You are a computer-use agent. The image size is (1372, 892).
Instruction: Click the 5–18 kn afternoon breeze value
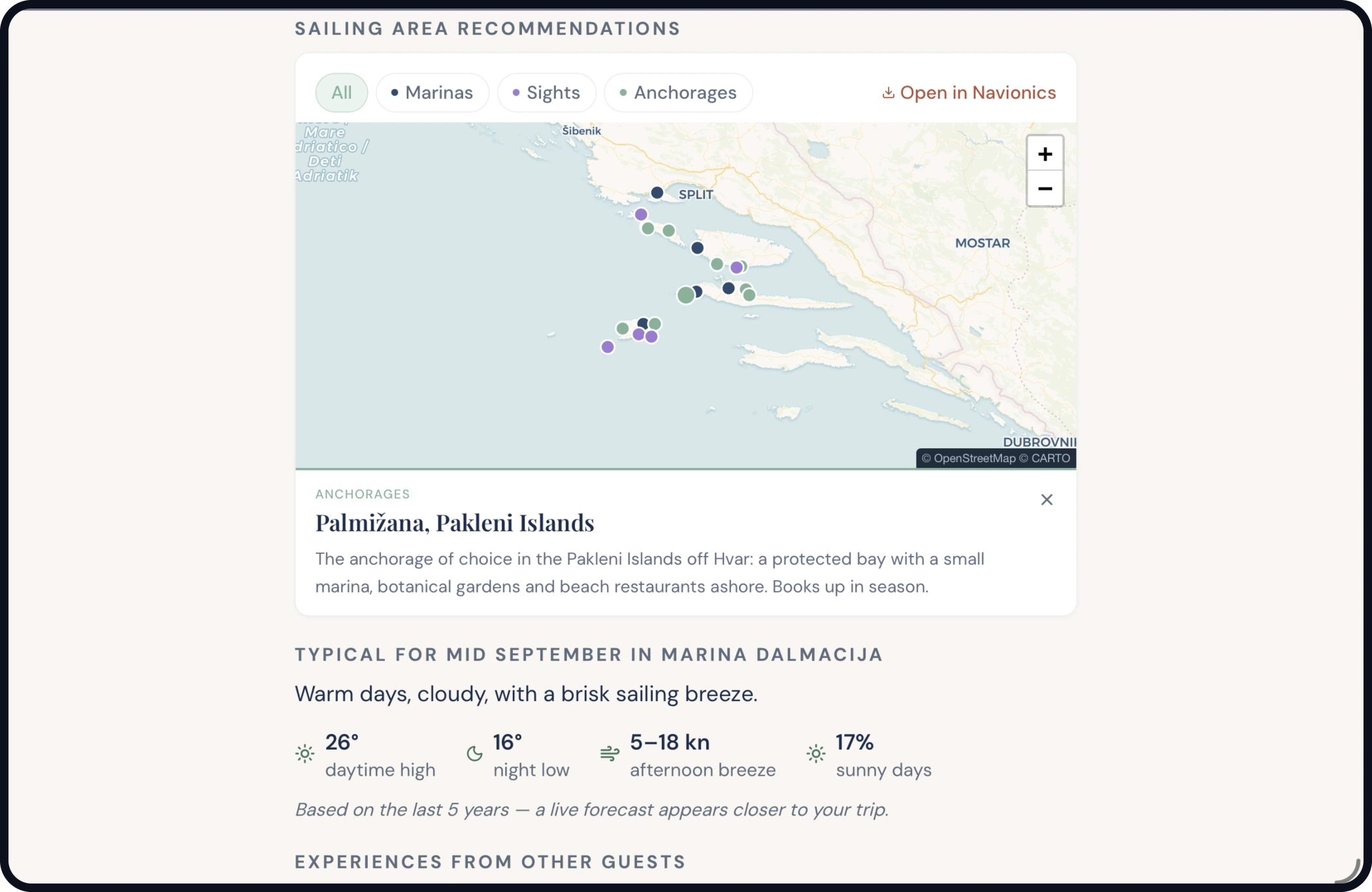click(670, 742)
